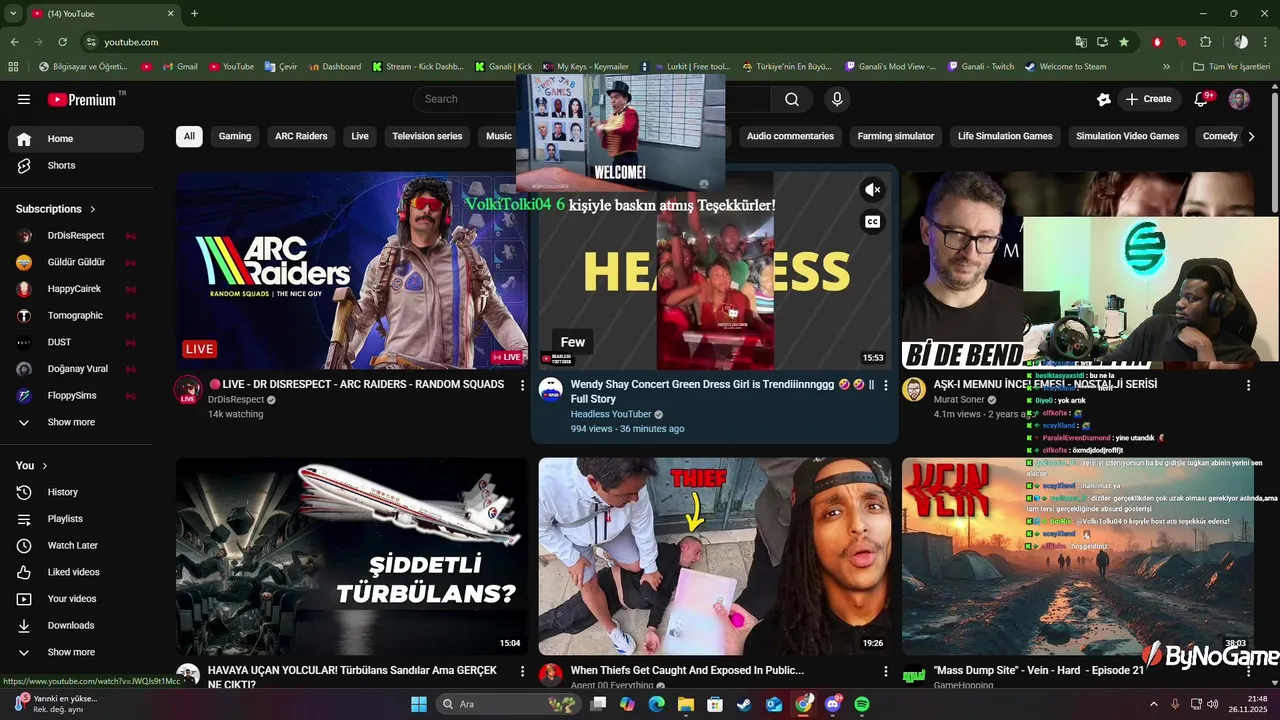
Task: Select the All filter chip
Action: click(x=189, y=136)
